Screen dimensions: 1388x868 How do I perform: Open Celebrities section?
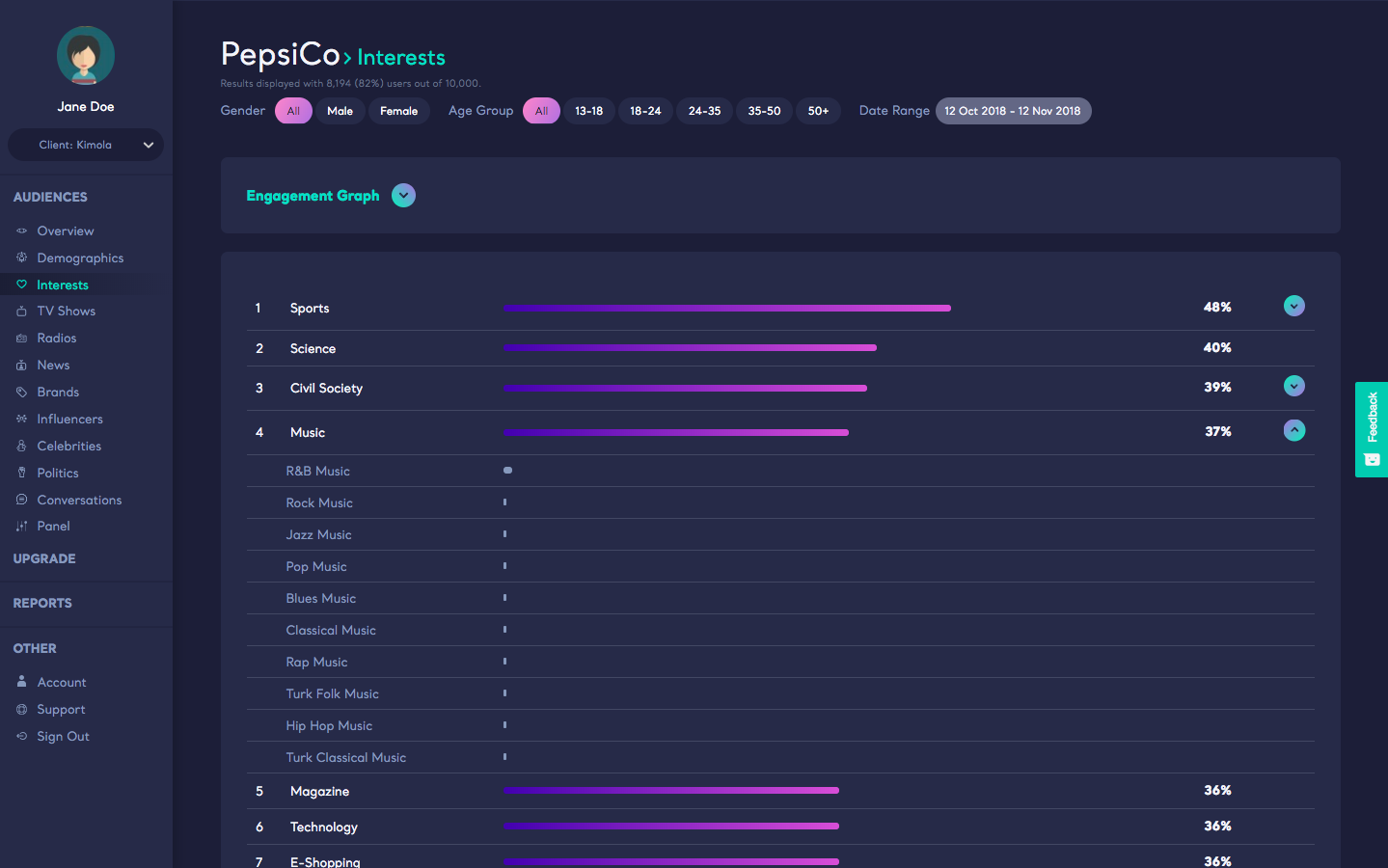pyautogui.click(x=68, y=446)
